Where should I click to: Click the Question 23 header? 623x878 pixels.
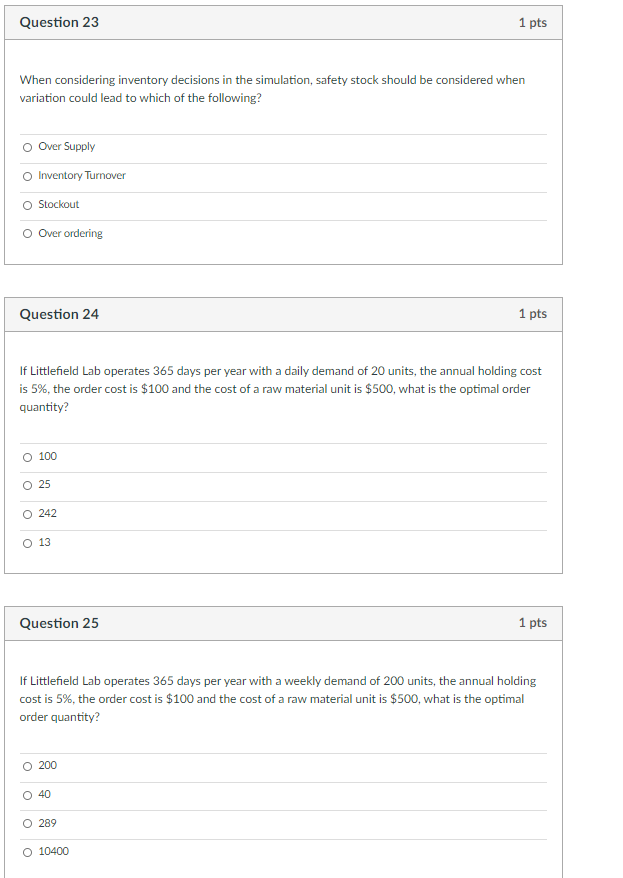[58, 21]
